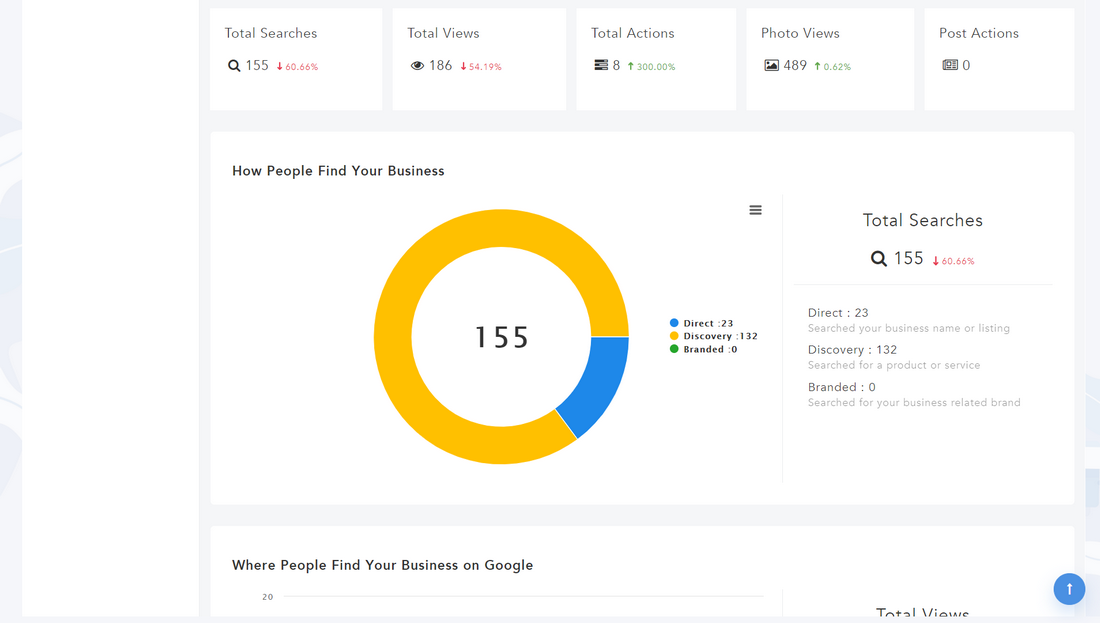1100x623 pixels.
Task: Toggle the Branded series in chart legend
Action: (705, 349)
